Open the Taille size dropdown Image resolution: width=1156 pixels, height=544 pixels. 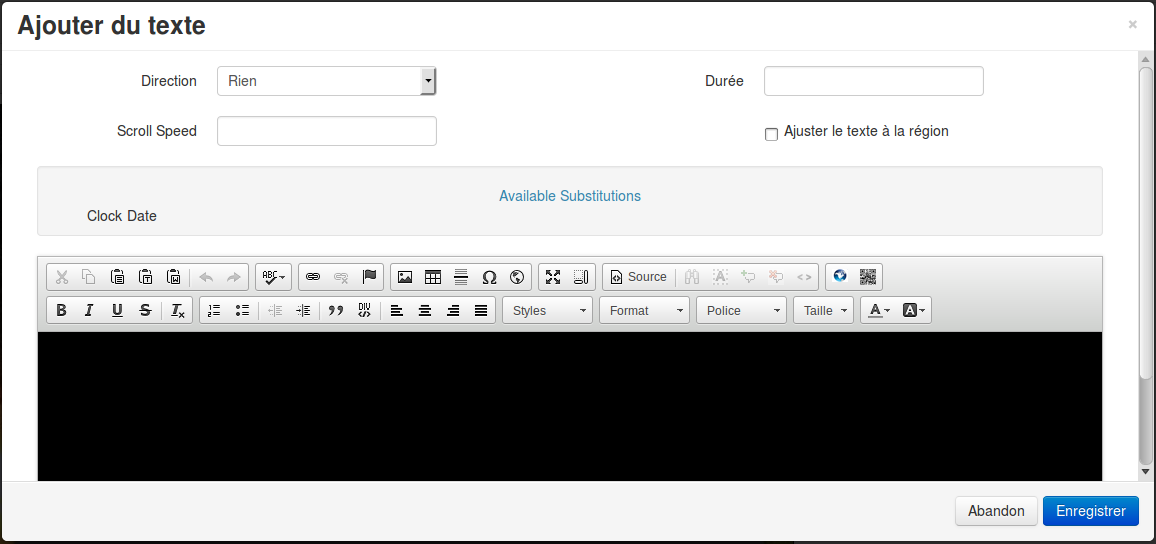click(x=824, y=311)
